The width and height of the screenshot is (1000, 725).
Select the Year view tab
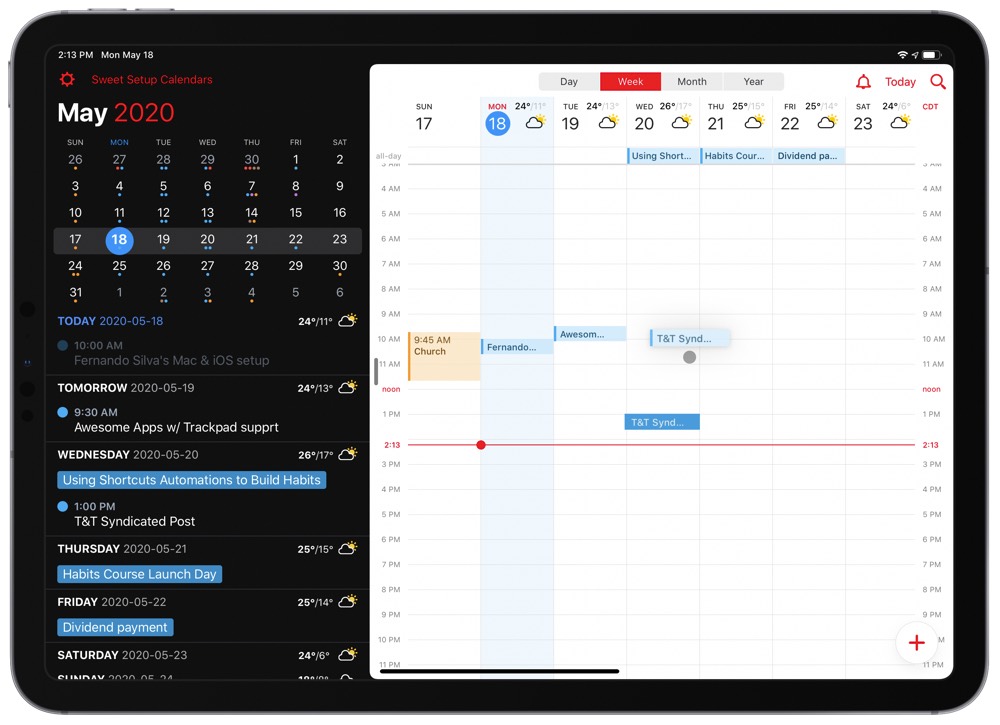[x=753, y=82]
